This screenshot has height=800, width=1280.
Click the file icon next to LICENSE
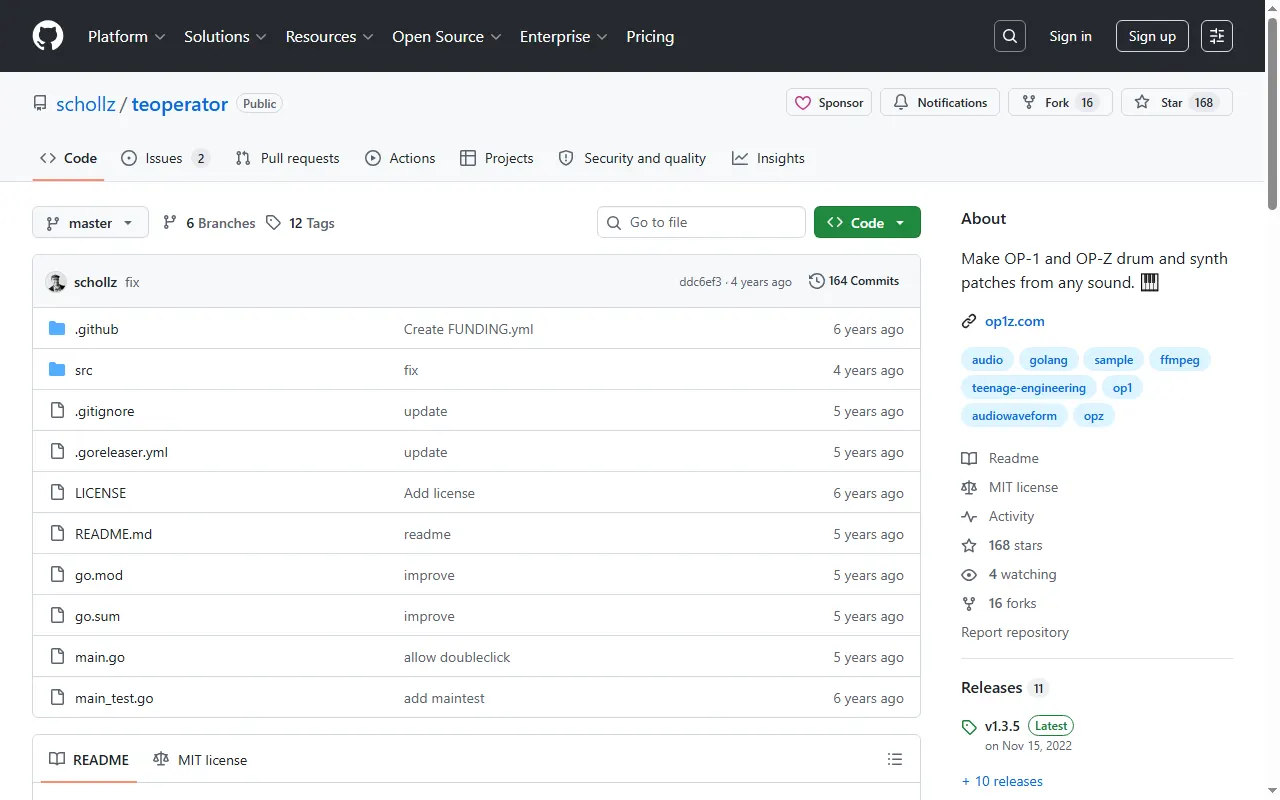(x=57, y=493)
